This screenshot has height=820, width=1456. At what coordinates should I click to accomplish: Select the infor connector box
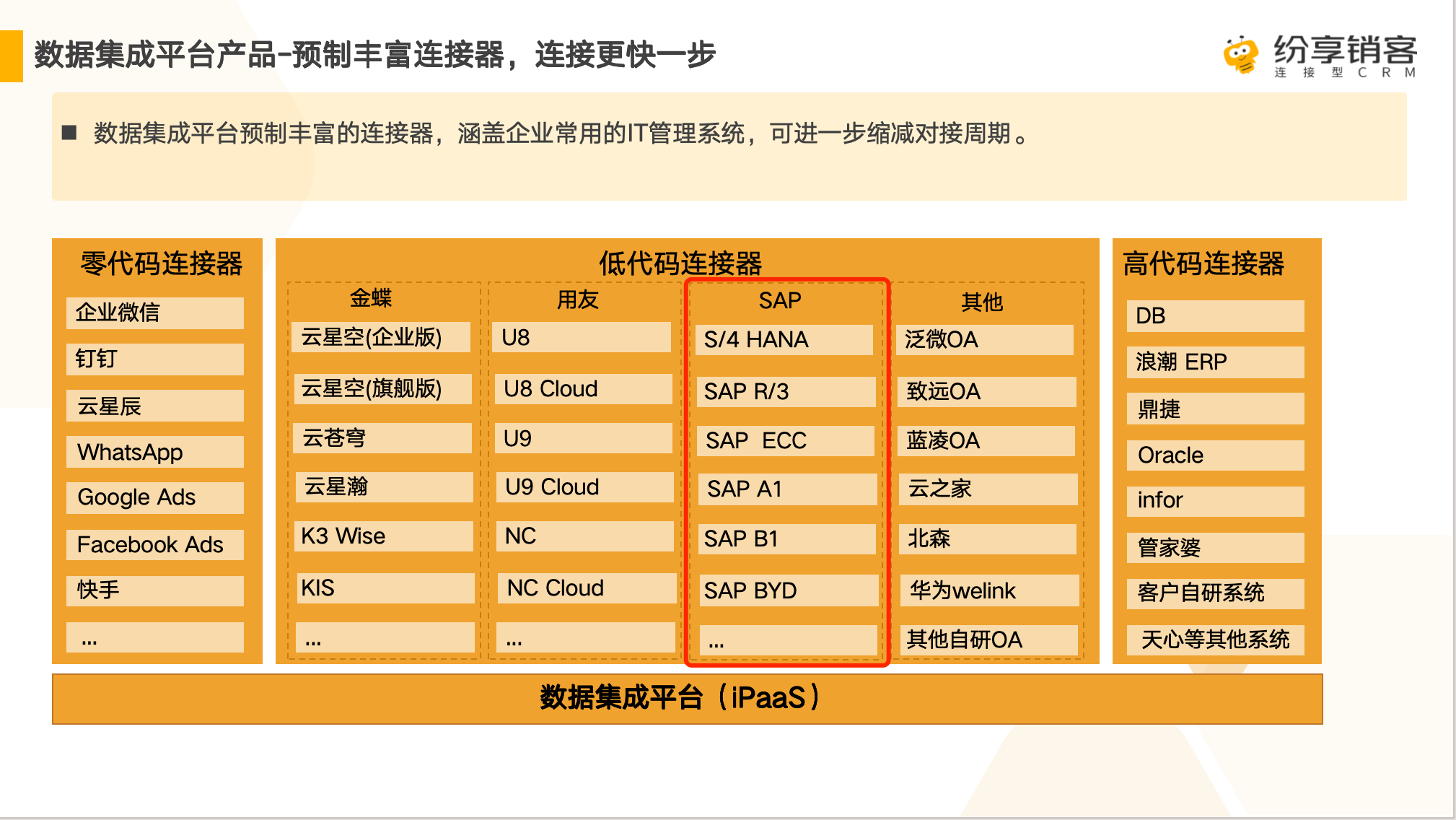click(1216, 501)
